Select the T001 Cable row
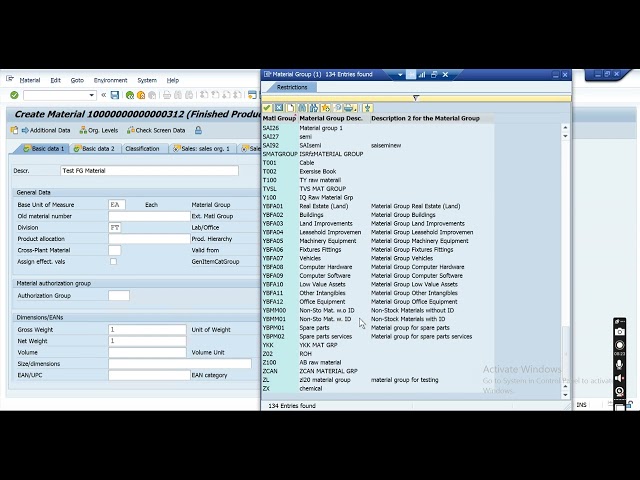 tap(378, 163)
